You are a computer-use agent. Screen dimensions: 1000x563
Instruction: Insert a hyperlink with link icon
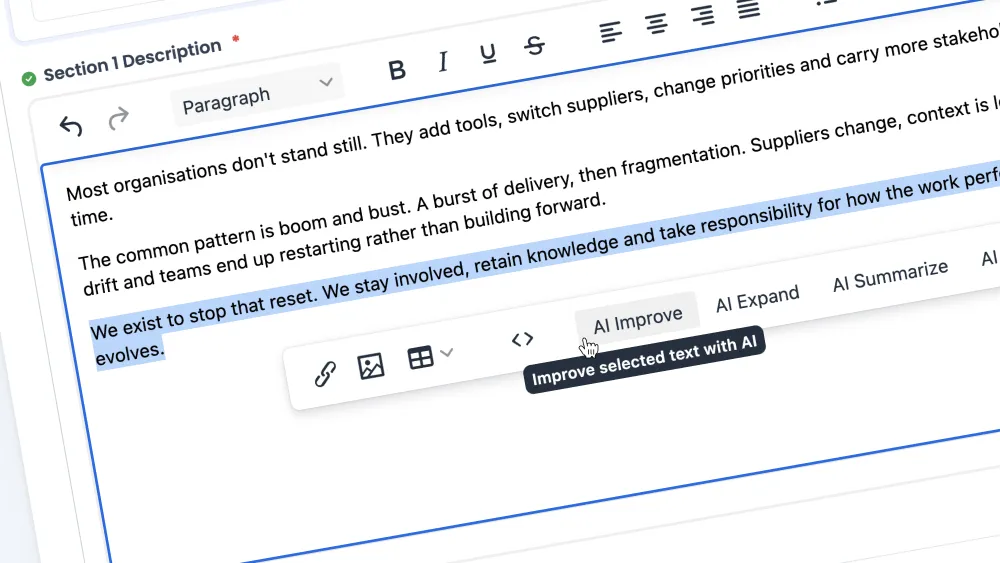(x=324, y=375)
